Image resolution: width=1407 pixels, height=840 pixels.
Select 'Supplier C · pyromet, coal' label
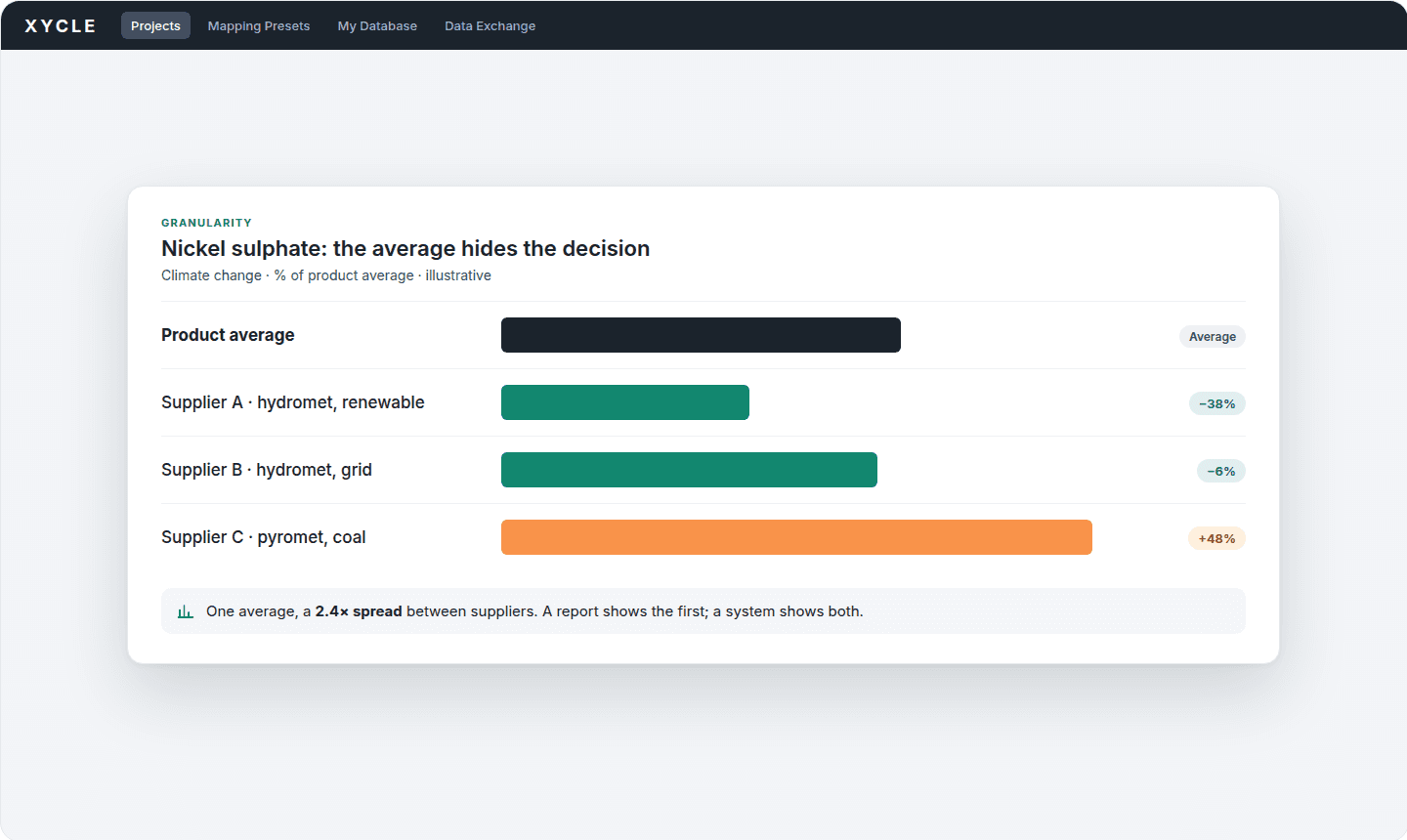264,537
